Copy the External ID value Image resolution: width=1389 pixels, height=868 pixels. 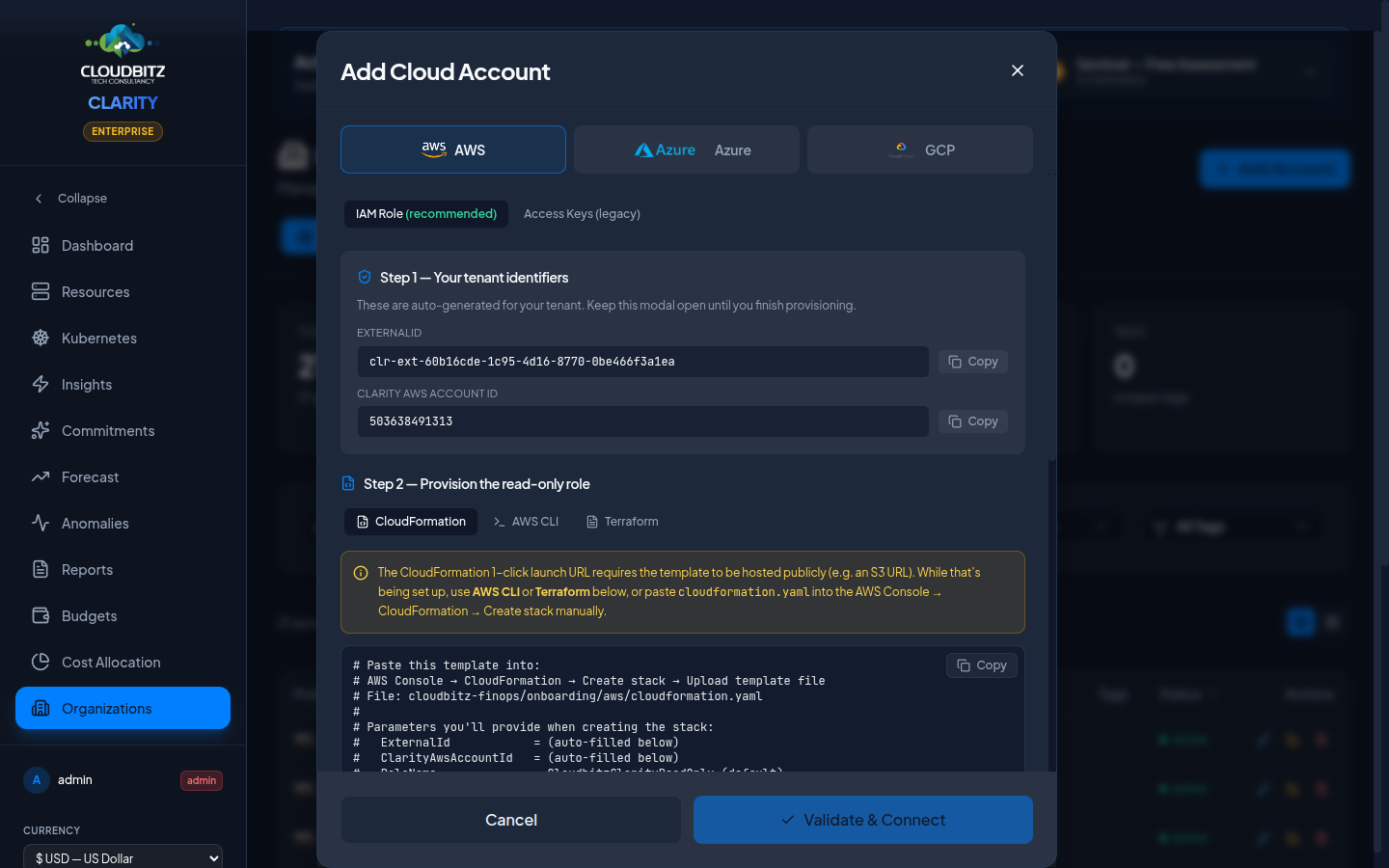(x=973, y=362)
